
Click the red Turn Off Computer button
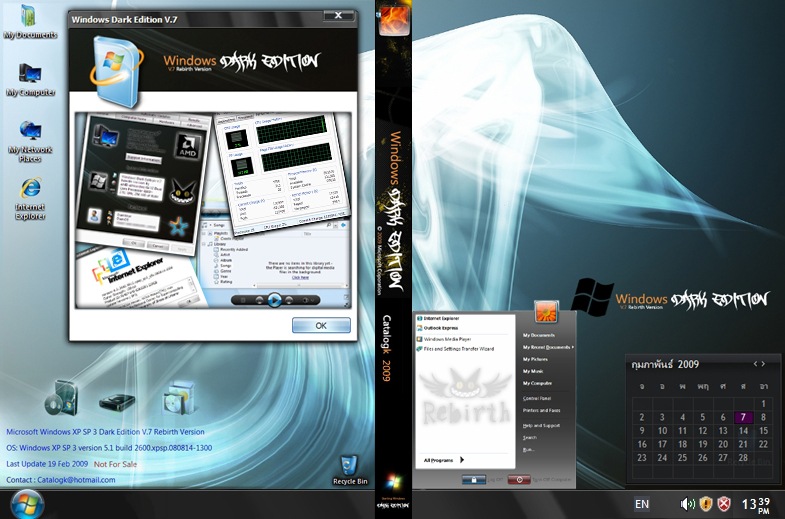(x=519, y=479)
